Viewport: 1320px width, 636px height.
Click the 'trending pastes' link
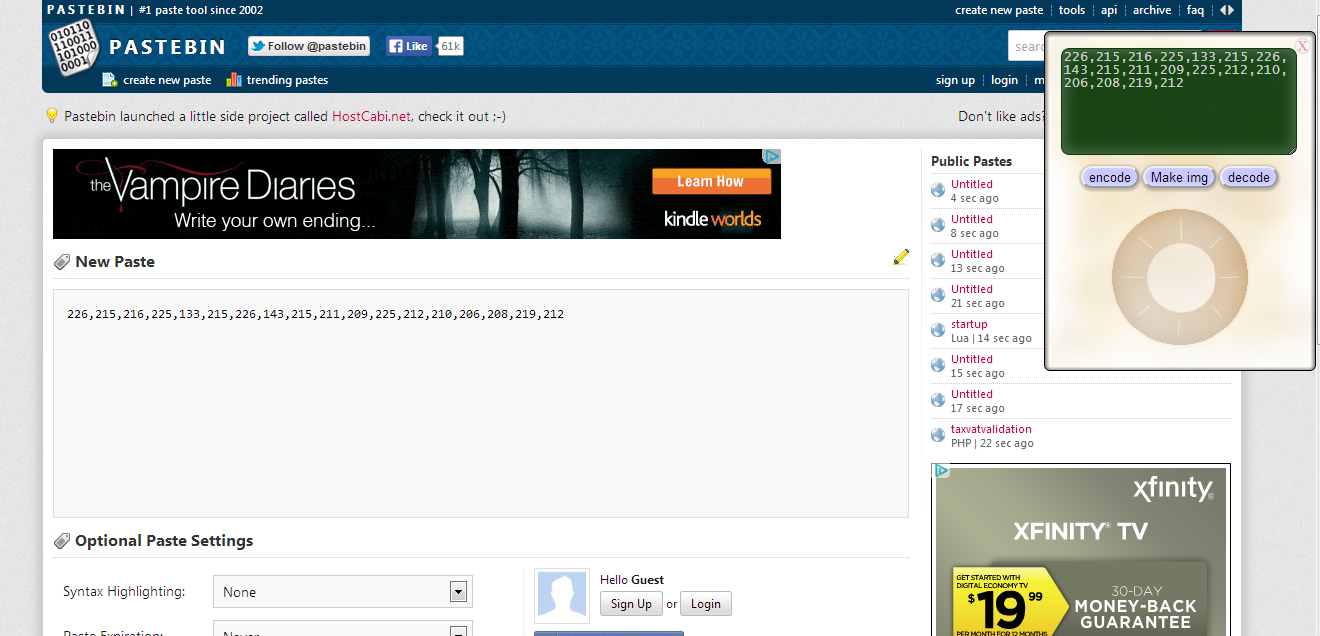point(287,80)
